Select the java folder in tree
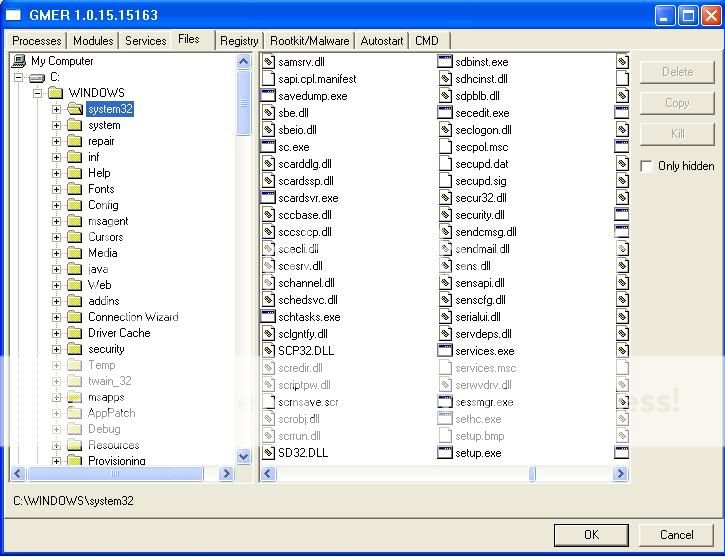This screenshot has height=557, width=725. [x=98, y=269]
